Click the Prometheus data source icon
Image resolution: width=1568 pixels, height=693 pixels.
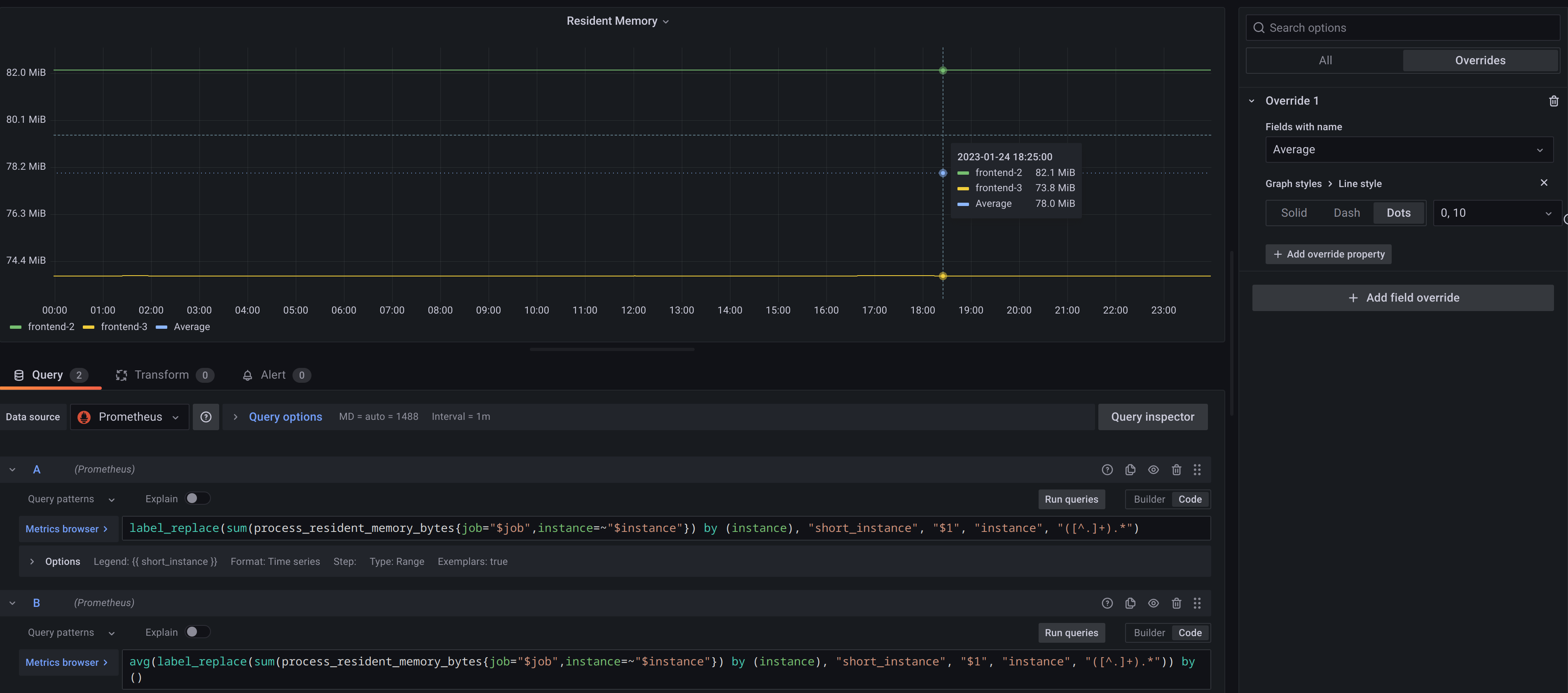pyautogui.click(x=84, y=417)
